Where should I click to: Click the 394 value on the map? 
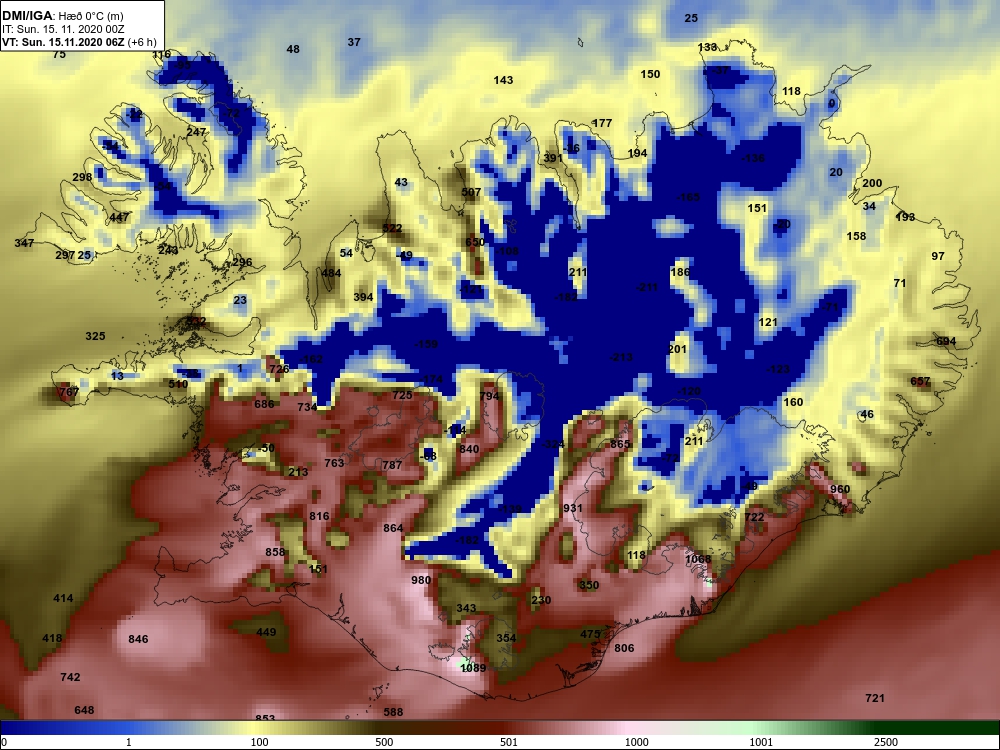click(363, 297)
